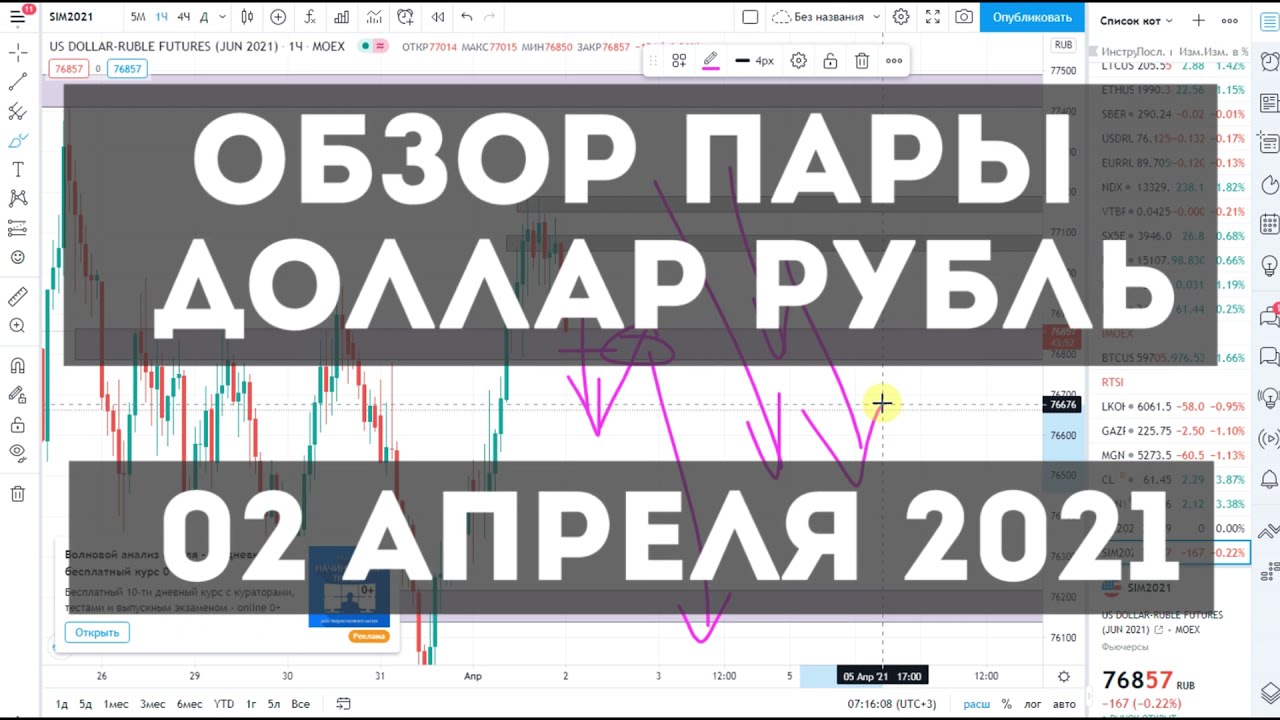Select the Д daily timeframe
The height and width of the screenshot is (720, 1280).
point(204,17)
